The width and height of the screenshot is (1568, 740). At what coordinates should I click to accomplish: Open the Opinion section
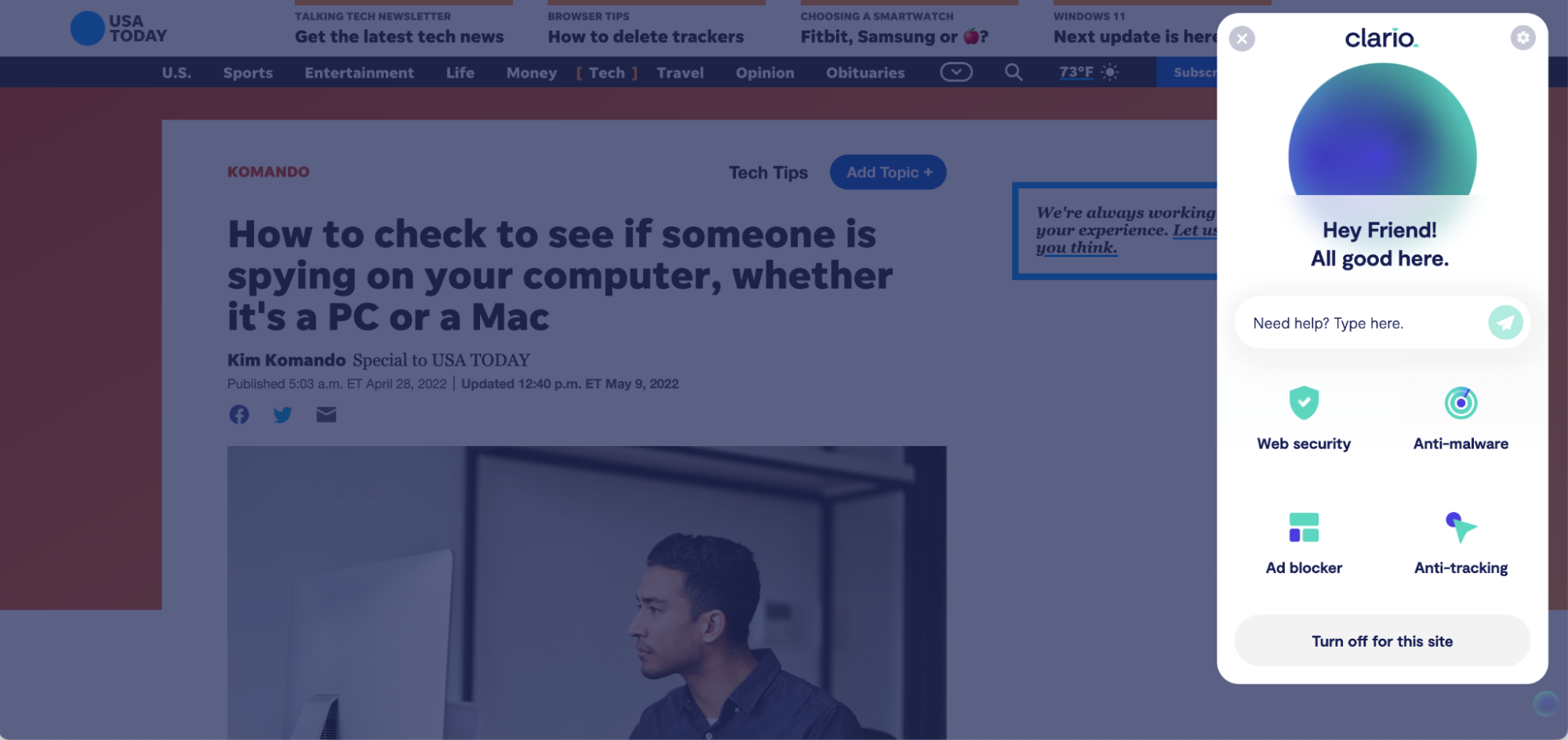[765, 73]
